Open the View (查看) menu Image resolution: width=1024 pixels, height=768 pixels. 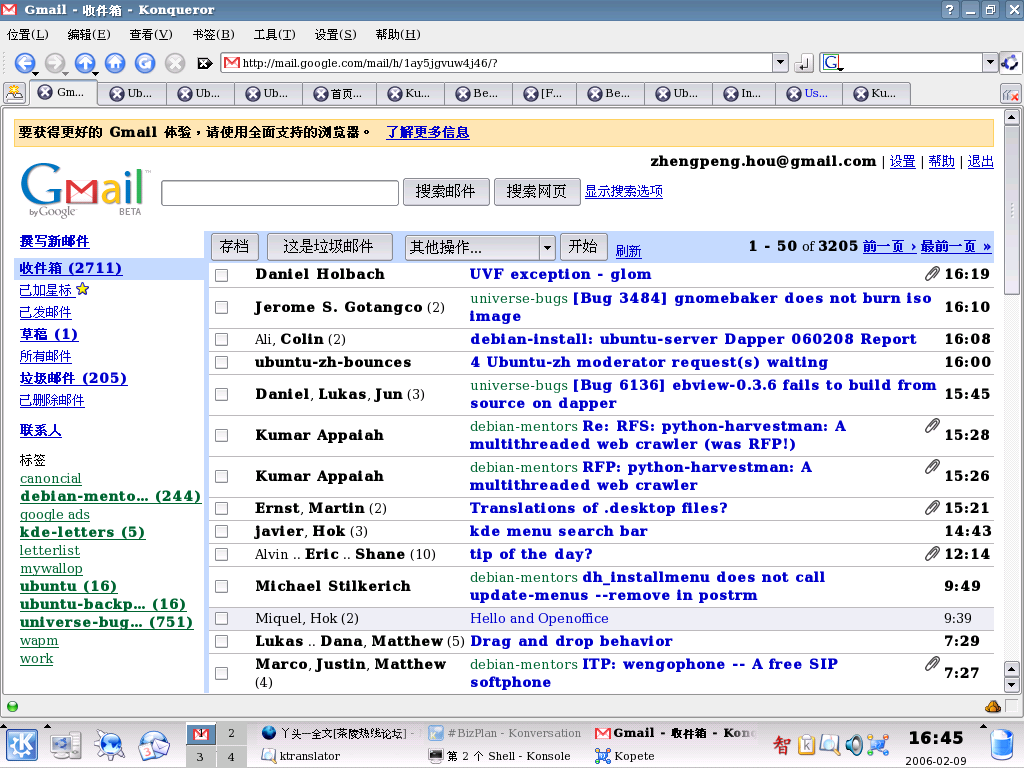151,35
